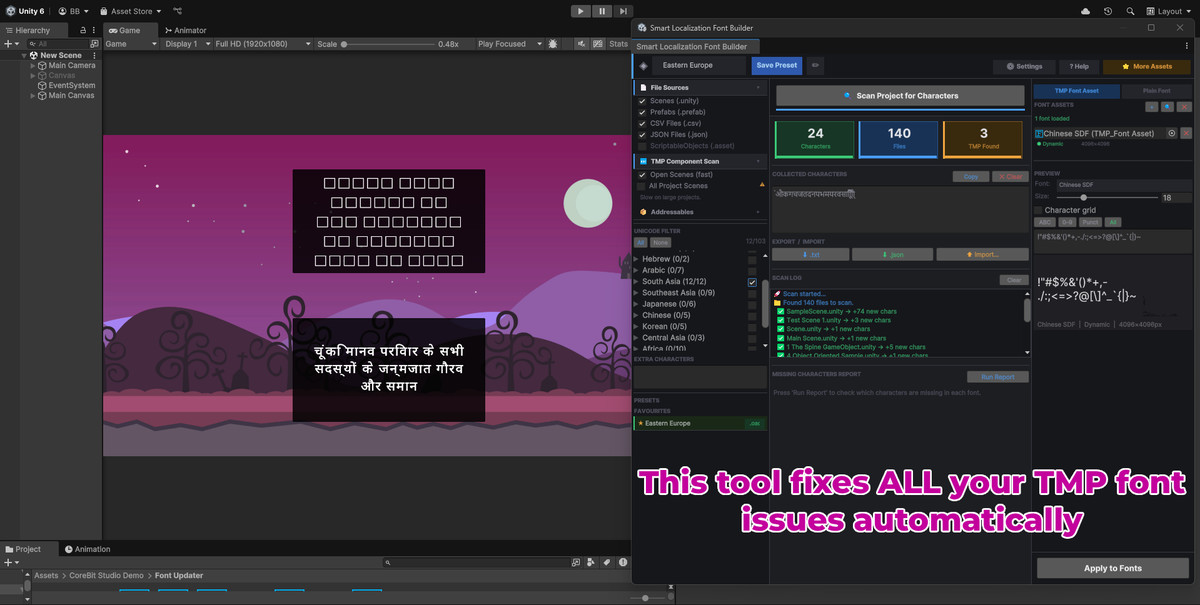Switch to the Animation tab
The height and width of the screenshot is (605, 1200).
pyautogui.click(x=87, y=549)
